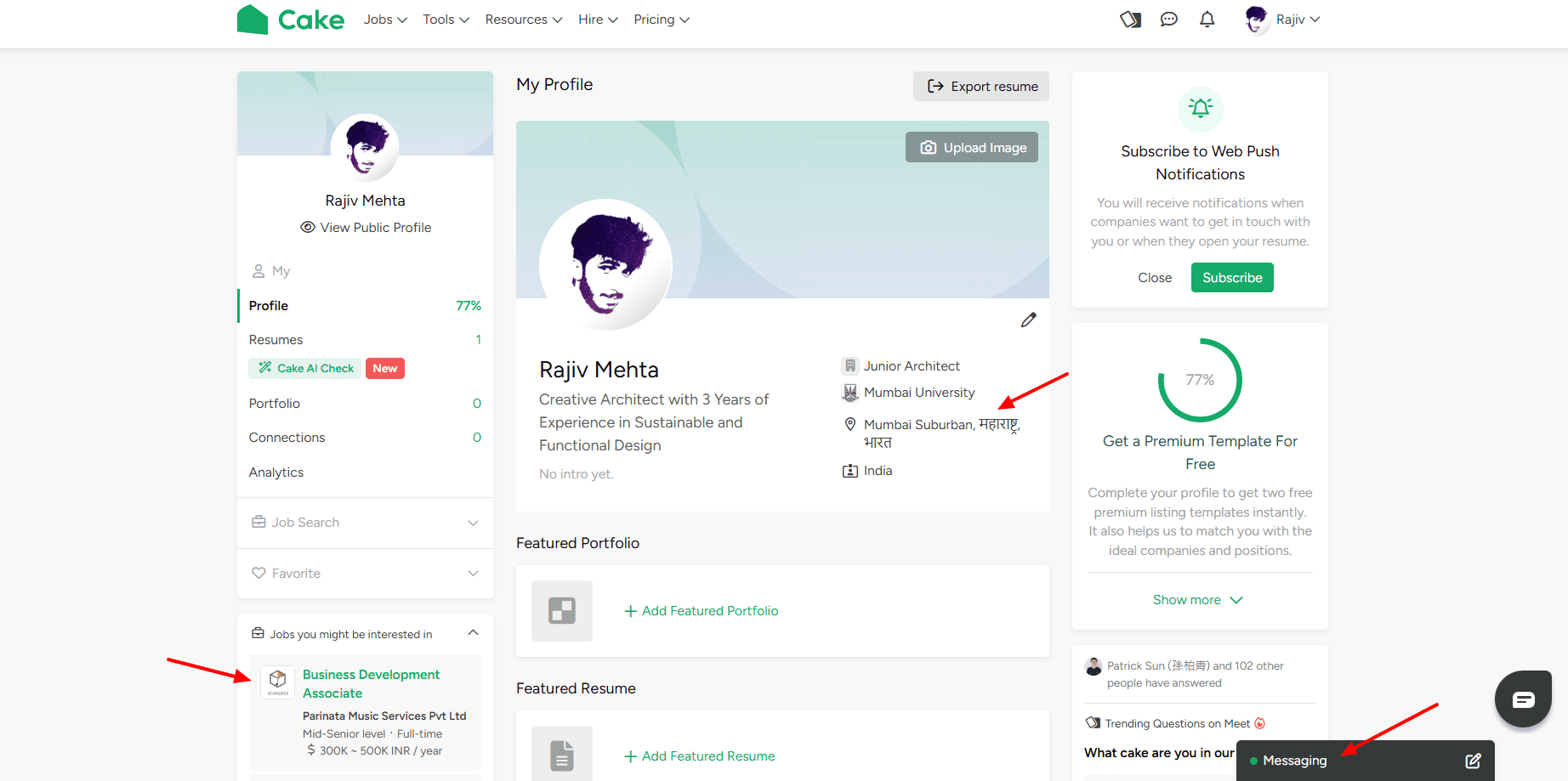Image resolution: width=1568 pixels, height=781 pixels.
Task: Click Add Featured Portfolio link
Action: click(x=702, y=610)
